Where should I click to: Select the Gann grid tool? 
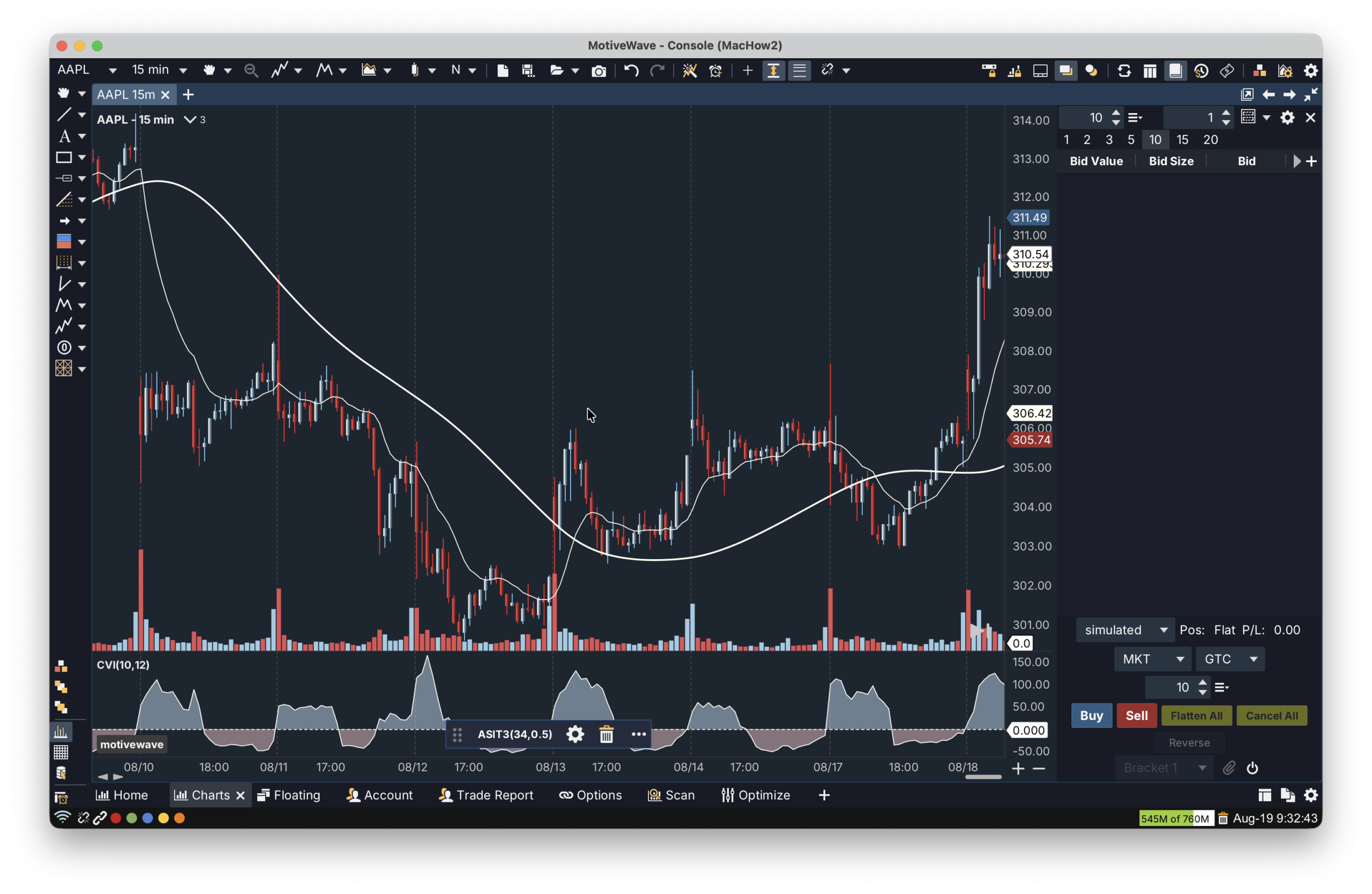(x=64, y=368)
